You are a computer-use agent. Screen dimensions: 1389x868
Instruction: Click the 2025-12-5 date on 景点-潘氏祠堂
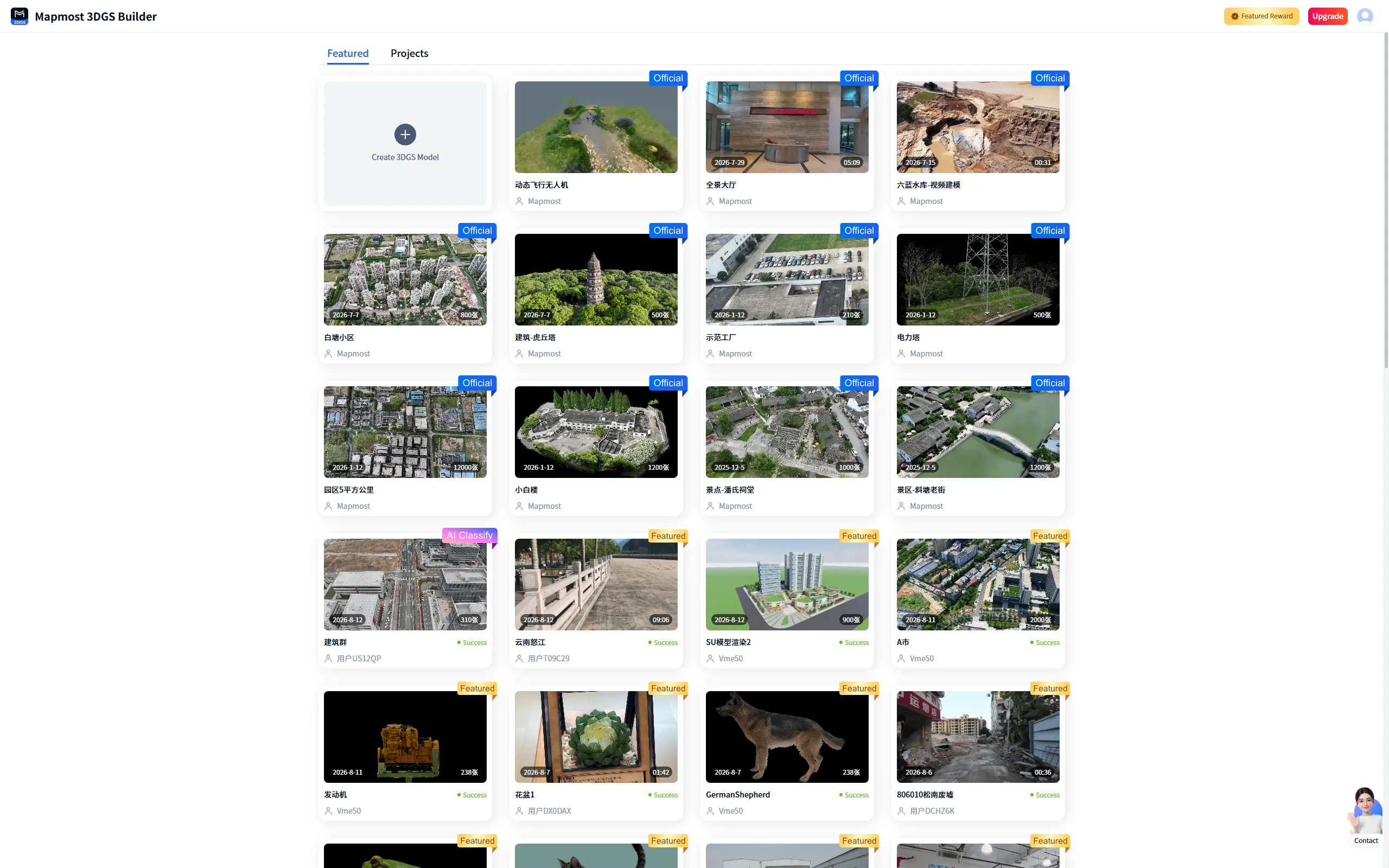coord(729,467)
